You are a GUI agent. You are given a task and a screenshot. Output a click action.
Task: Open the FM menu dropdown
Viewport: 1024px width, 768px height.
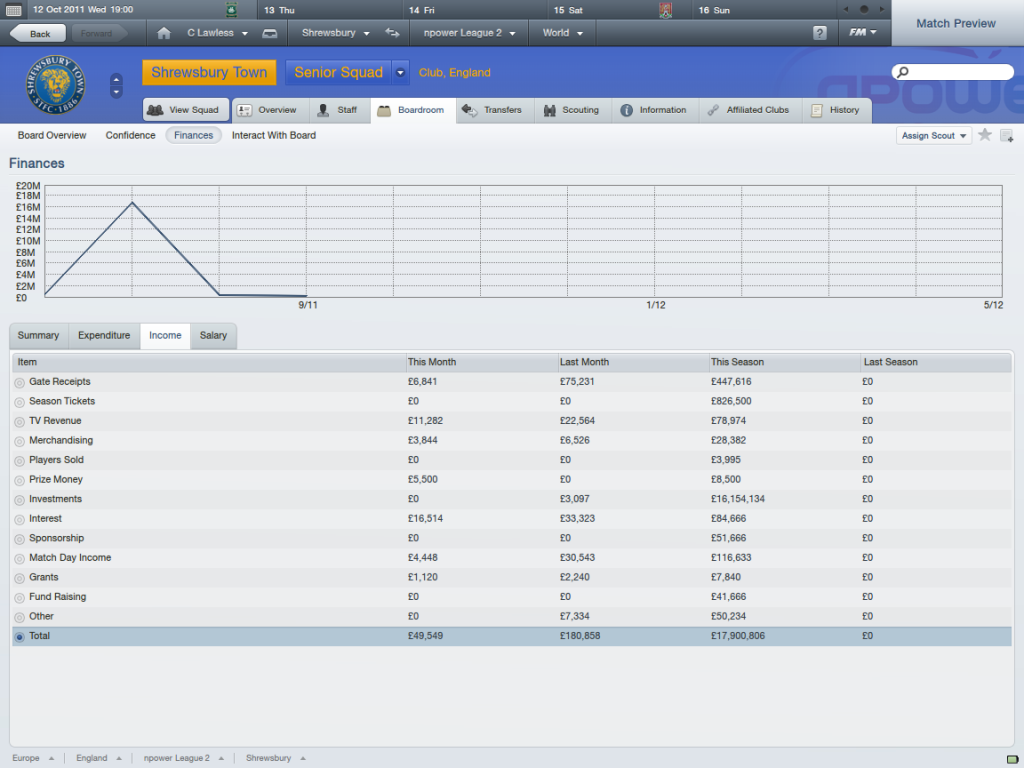pyautogui.click(x=863, y=32)
